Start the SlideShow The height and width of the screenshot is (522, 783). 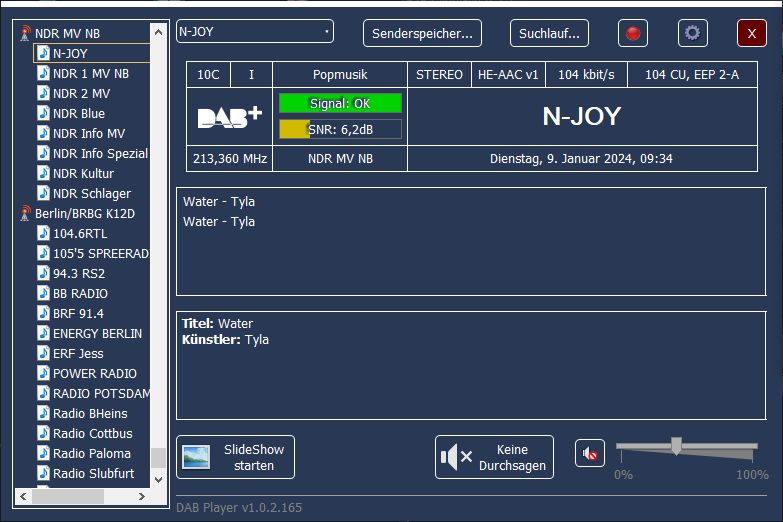235,457
